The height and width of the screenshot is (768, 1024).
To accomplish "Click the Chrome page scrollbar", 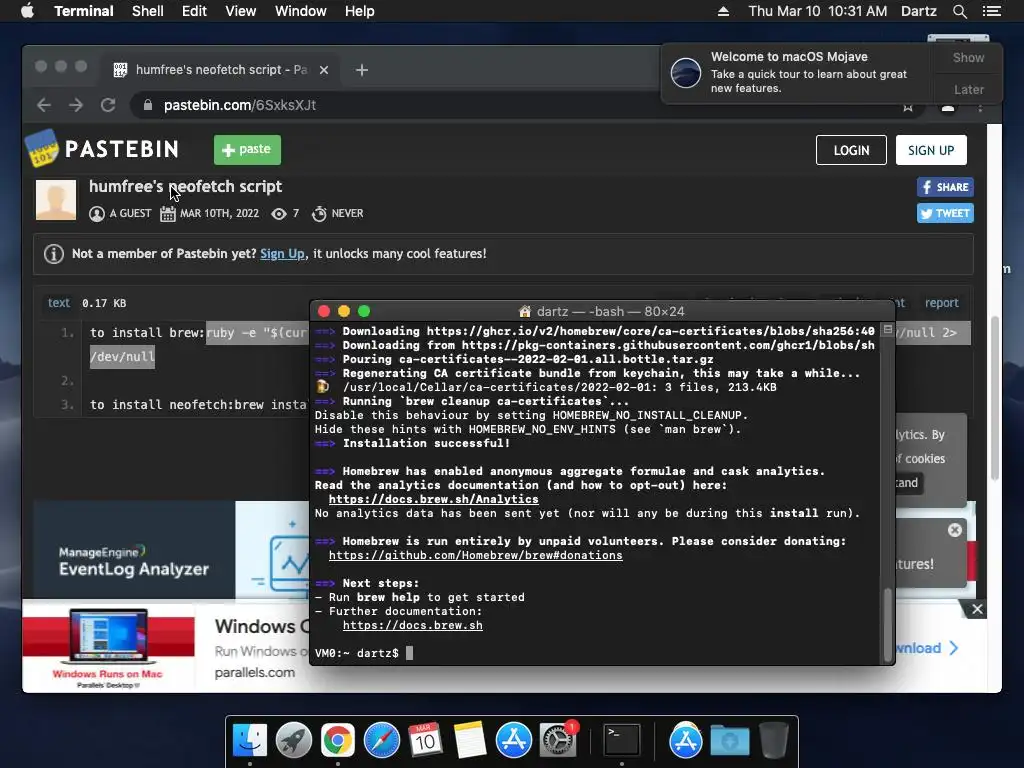I will [x=995, y=398].
